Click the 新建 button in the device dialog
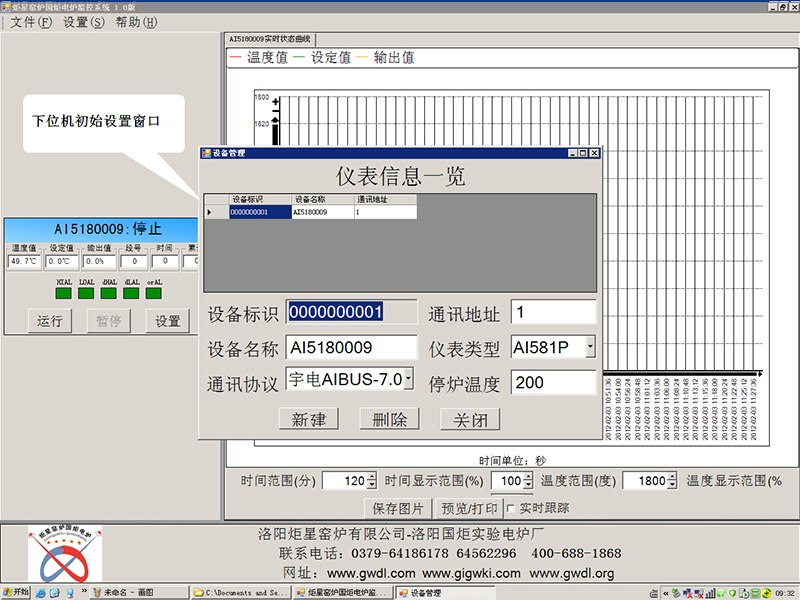 [310, 419]
